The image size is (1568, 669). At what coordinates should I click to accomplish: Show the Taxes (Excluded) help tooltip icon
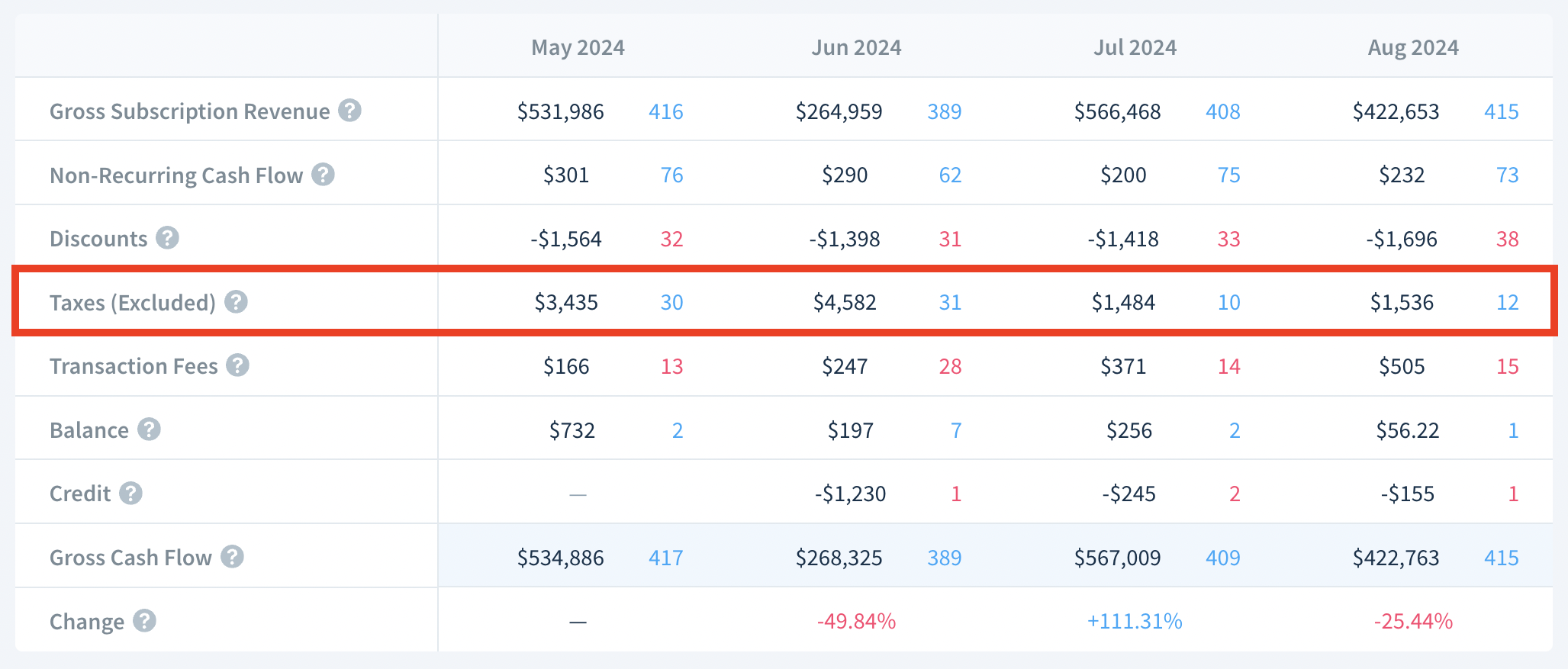(x=236, y=302)
